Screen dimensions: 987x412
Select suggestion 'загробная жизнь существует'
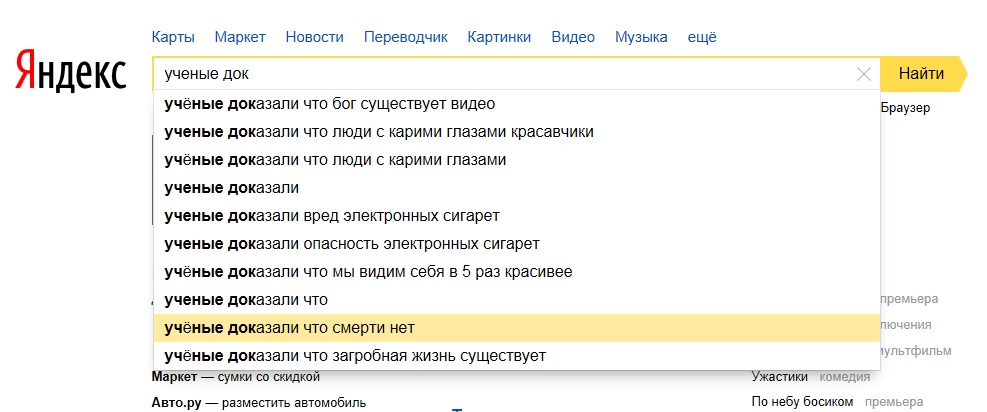[x=517, y=356]
